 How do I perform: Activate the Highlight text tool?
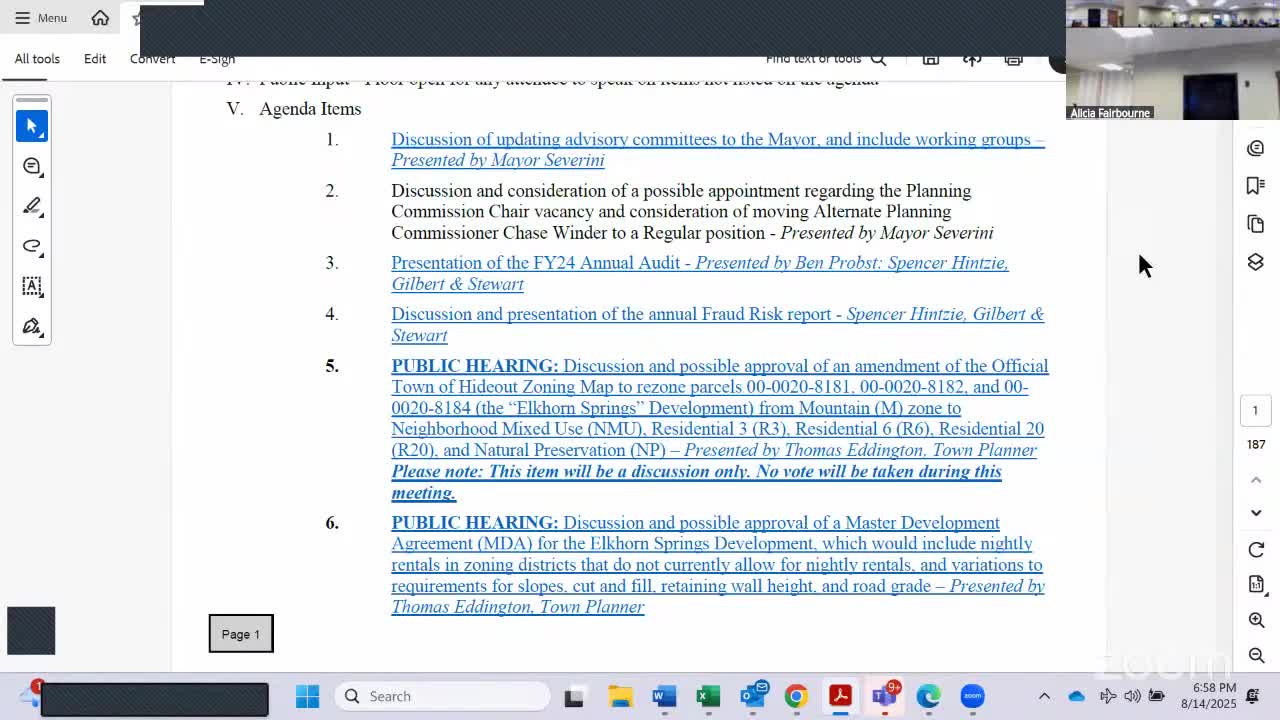(32, 206)
